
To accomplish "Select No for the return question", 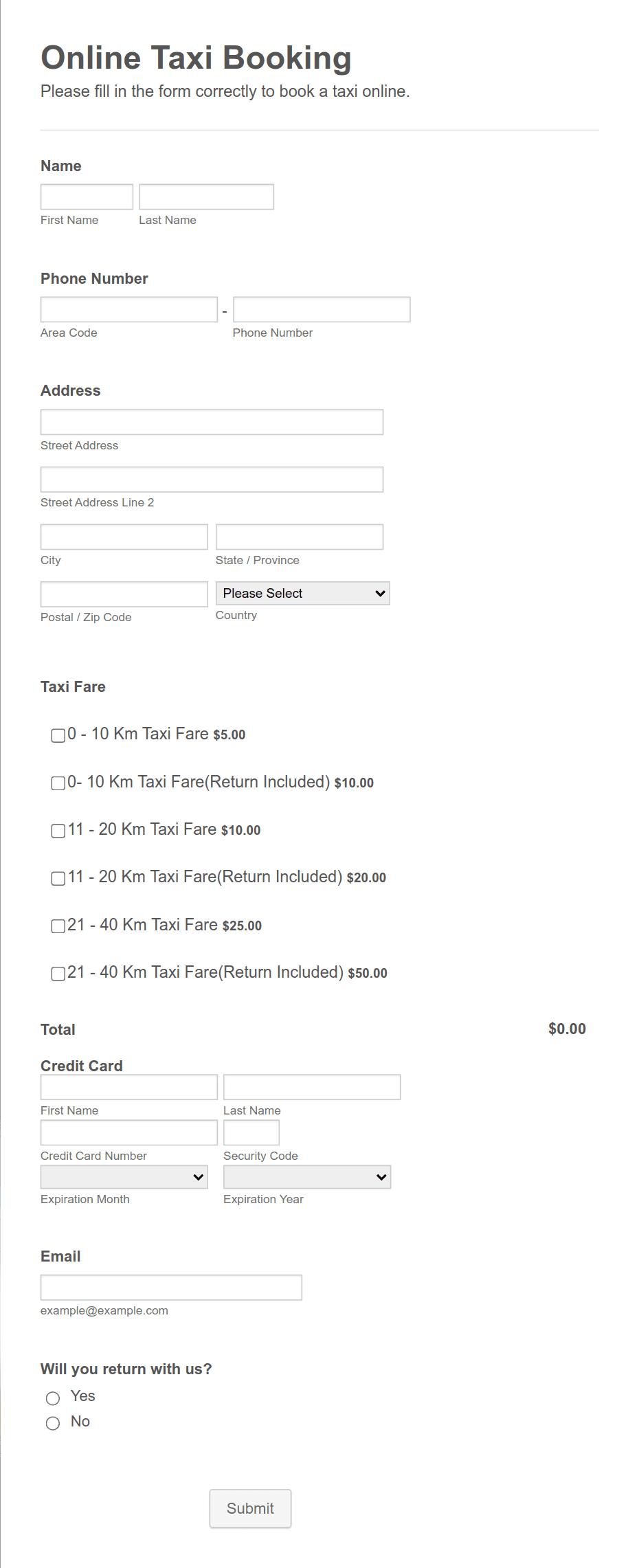I will coord(53,1423).
